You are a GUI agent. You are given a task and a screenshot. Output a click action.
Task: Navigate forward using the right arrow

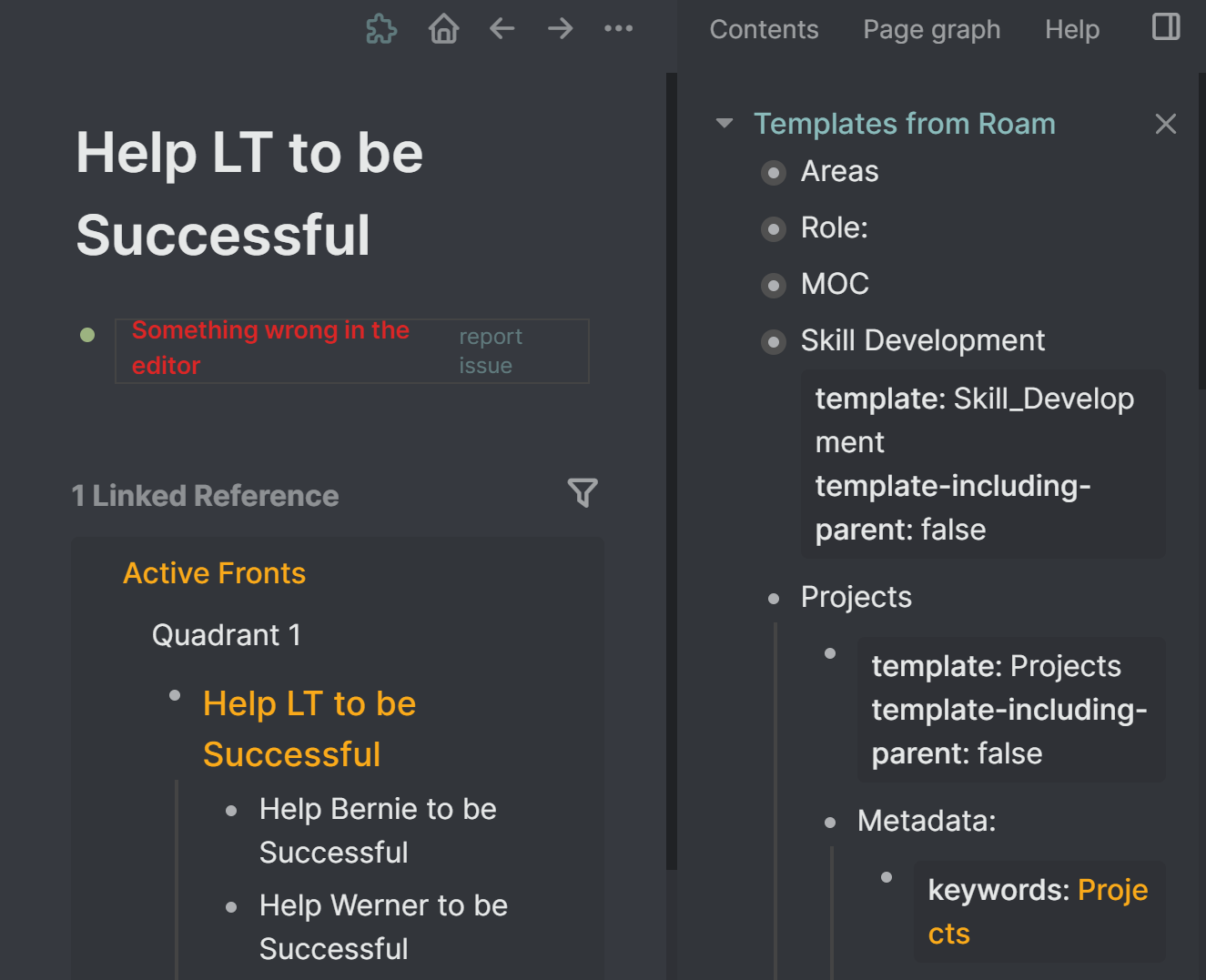tap(560, 28)
